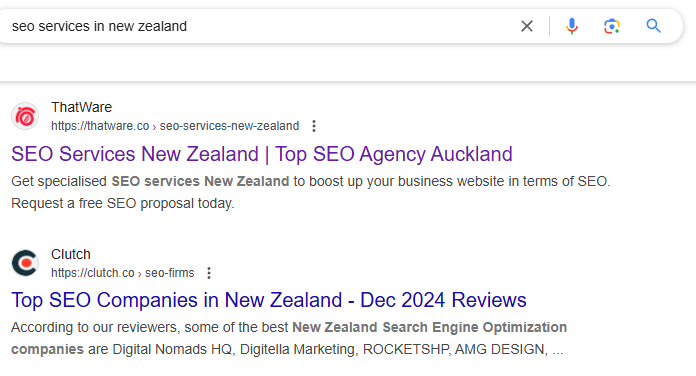Click the 'seo-services-new-zealand' breadcrumb path
This screenshot has width=696, height=376.
(229, 126)
